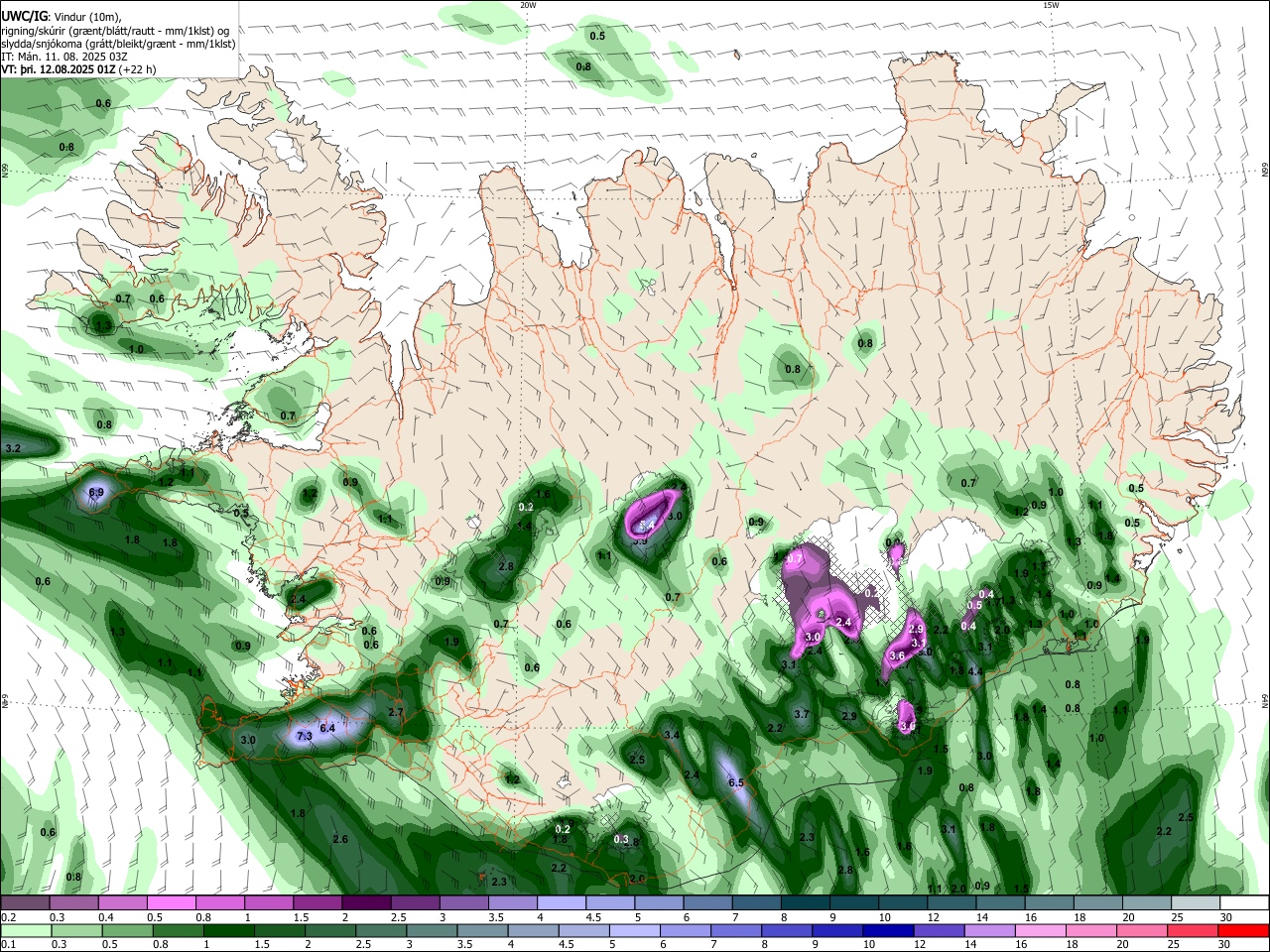
Task: Click the "(+22 h)" forecast offset
Action: pyautogui.click(x=139, y=69)
